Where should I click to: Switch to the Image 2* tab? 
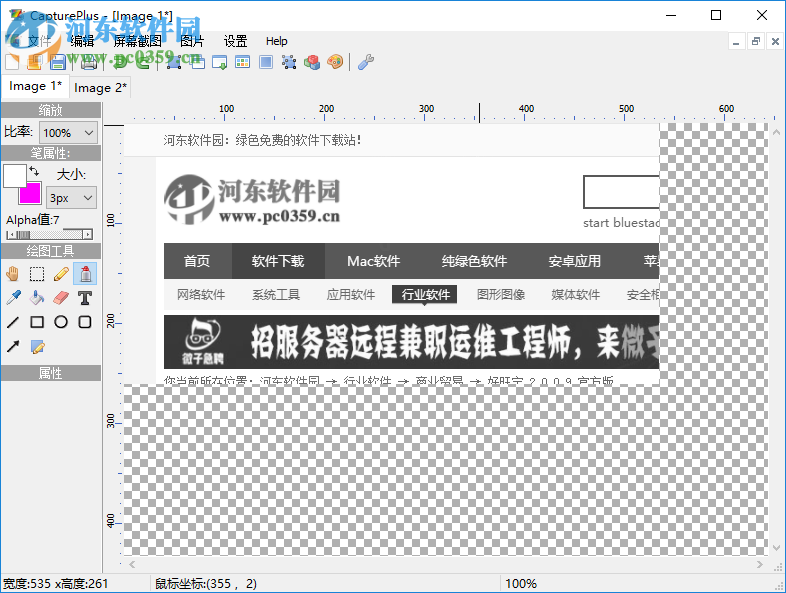click(100, 88)
